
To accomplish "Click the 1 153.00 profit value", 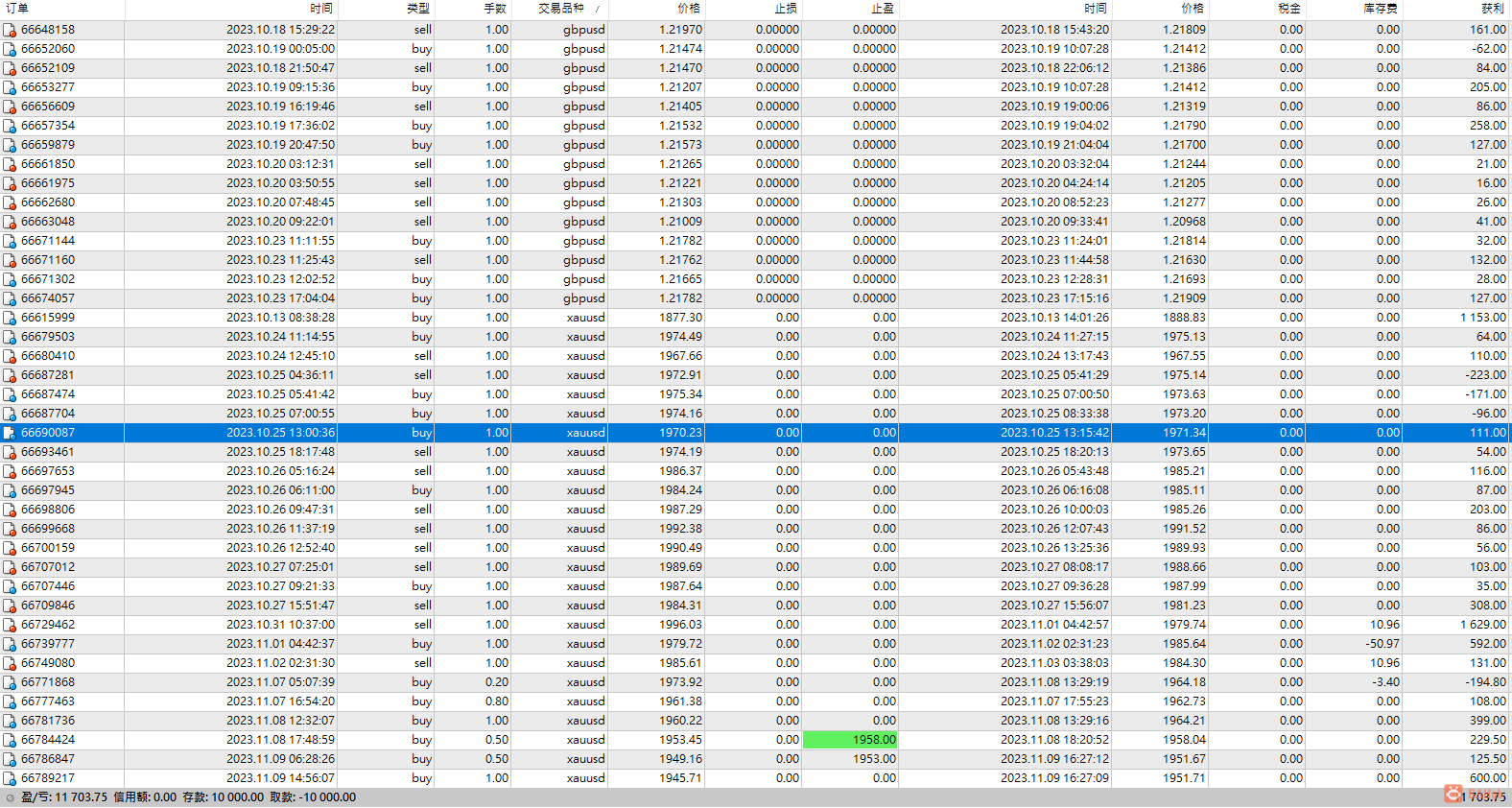I will click(1483, 318).
